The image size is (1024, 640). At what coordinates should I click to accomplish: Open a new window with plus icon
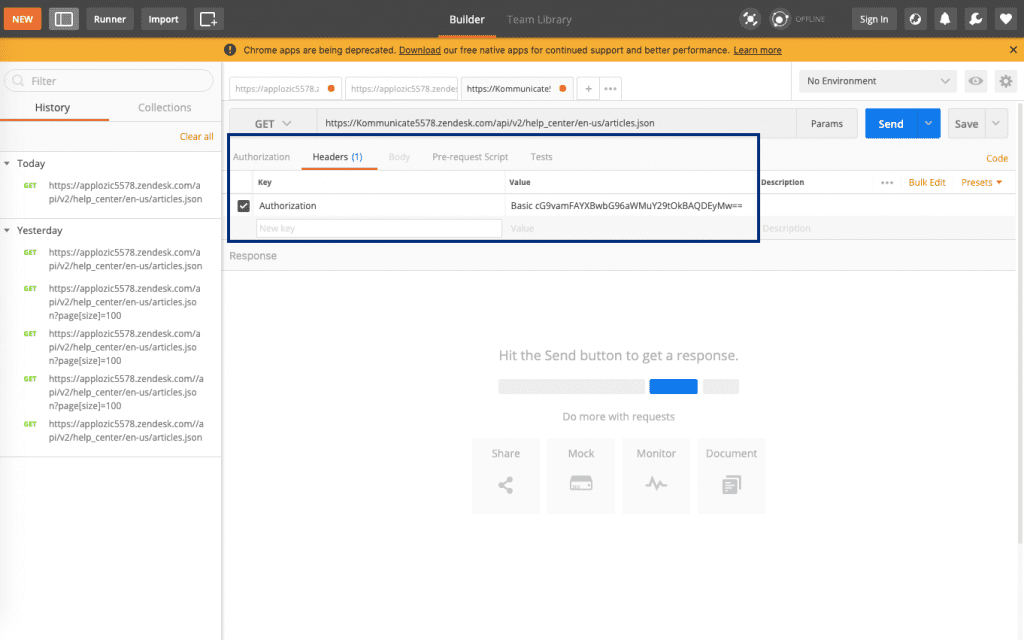(x=208, y=19)
